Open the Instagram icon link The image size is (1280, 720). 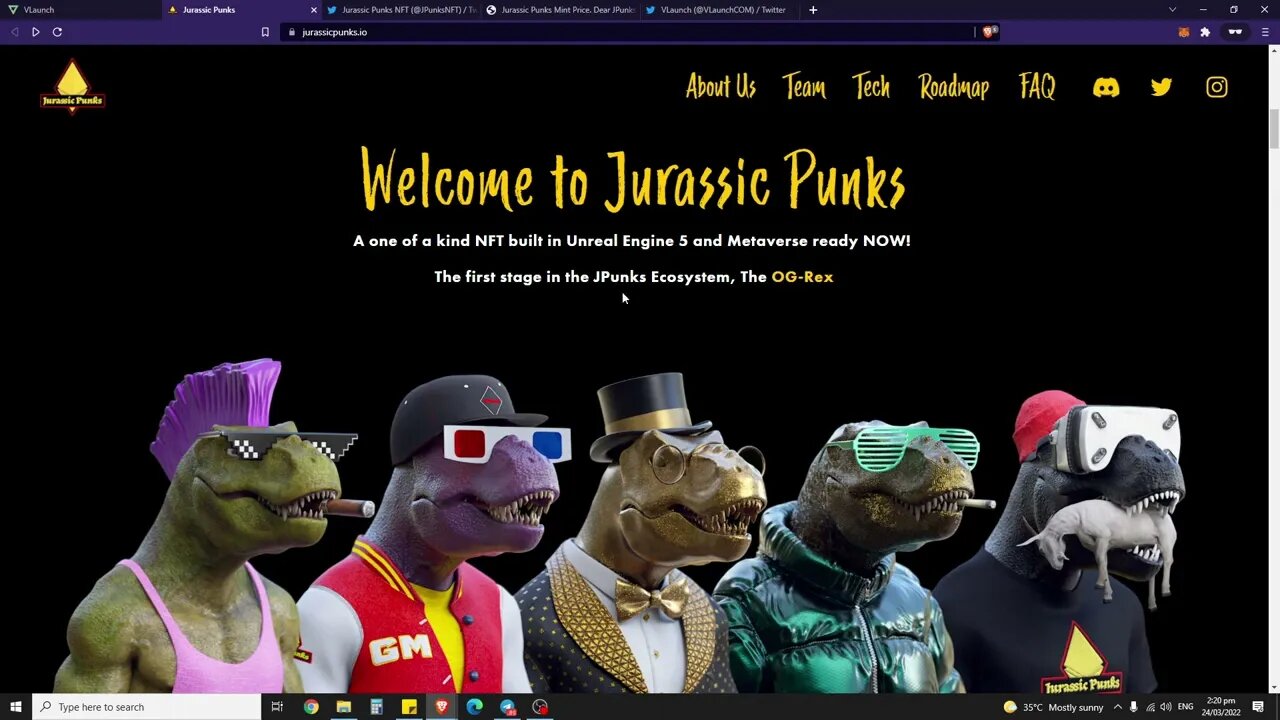click(1216, 87)
